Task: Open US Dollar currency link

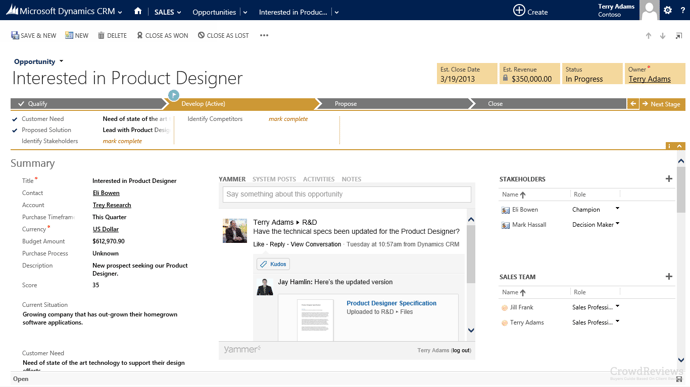Action: tap(106, 229)
